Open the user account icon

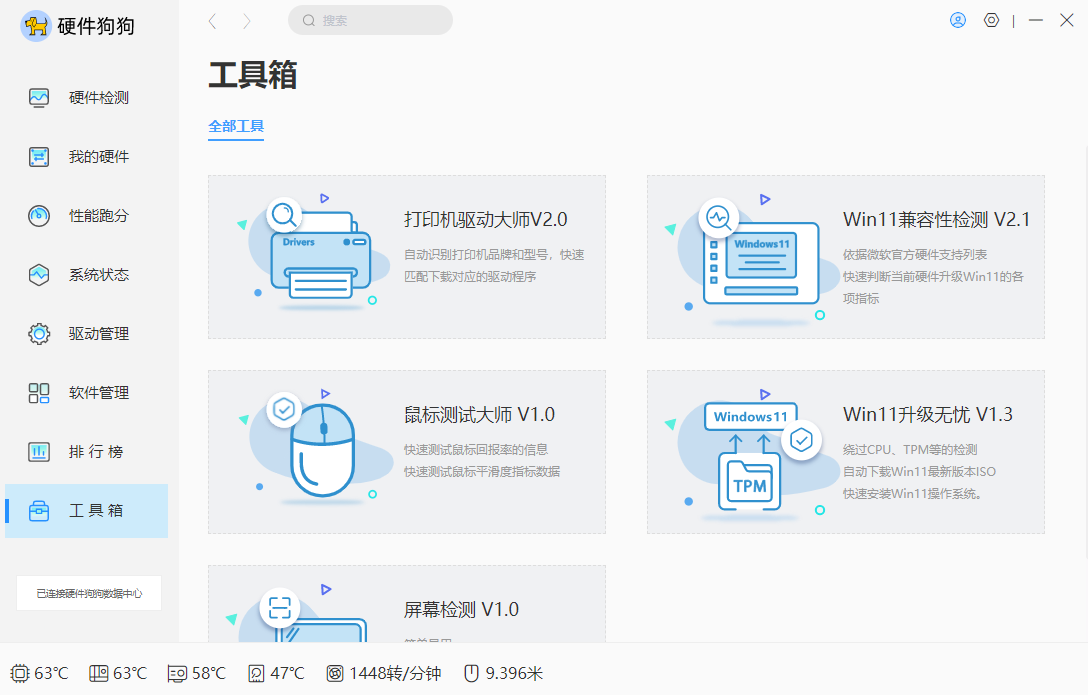[x=958, y=21]
